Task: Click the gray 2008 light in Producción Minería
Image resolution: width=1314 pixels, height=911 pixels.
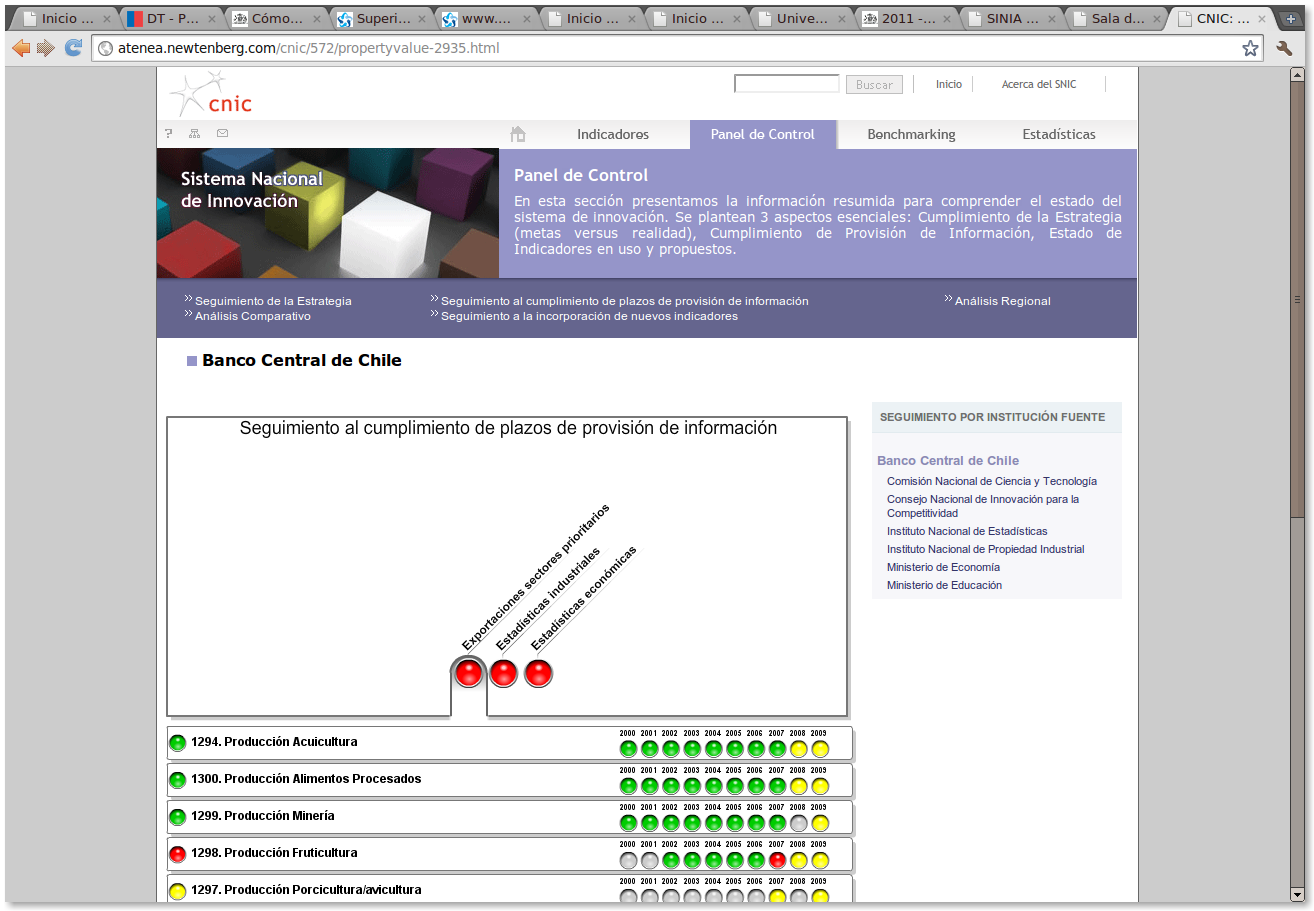Action: (x=798, y=823)
